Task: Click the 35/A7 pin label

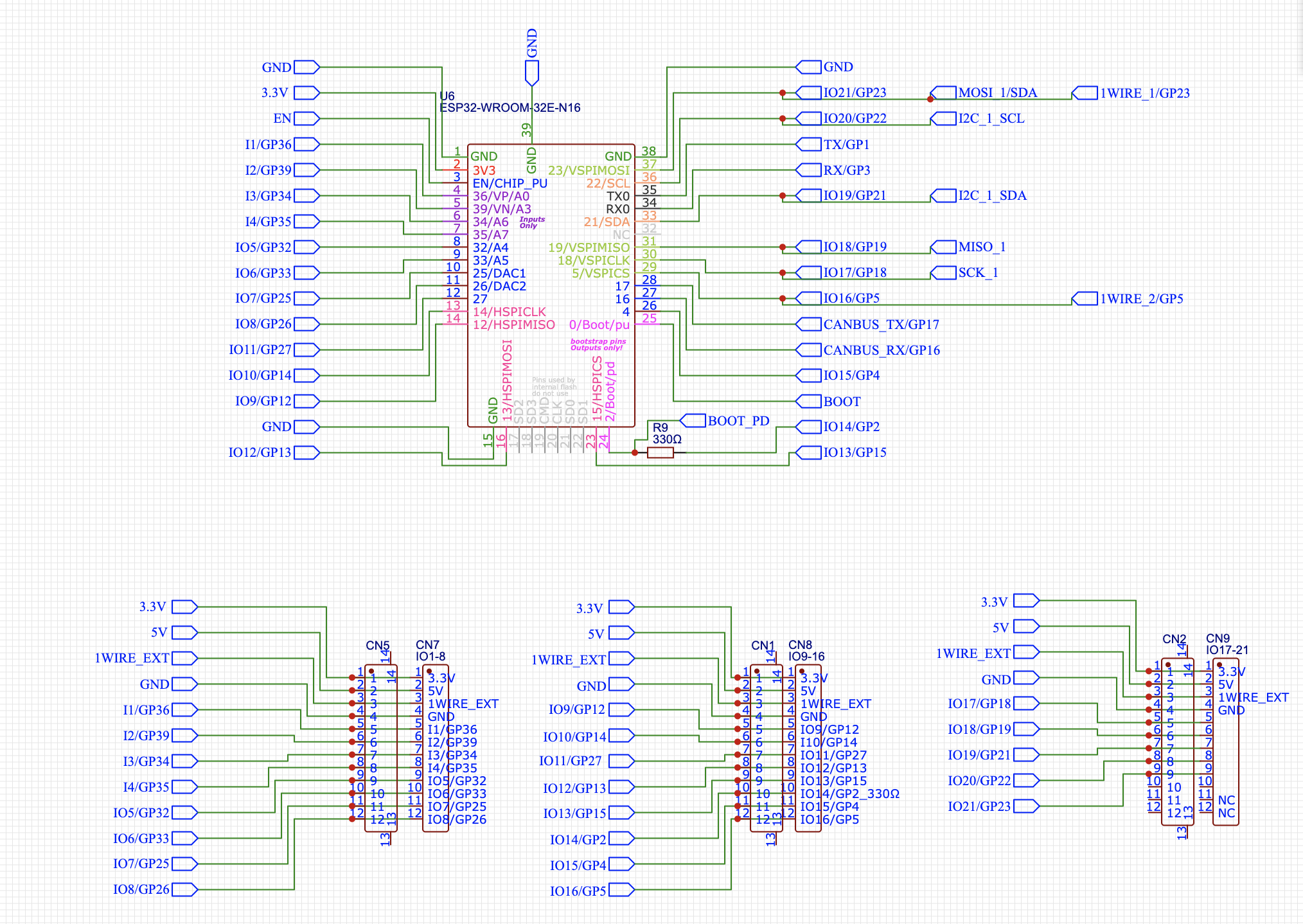Action: 490,235
